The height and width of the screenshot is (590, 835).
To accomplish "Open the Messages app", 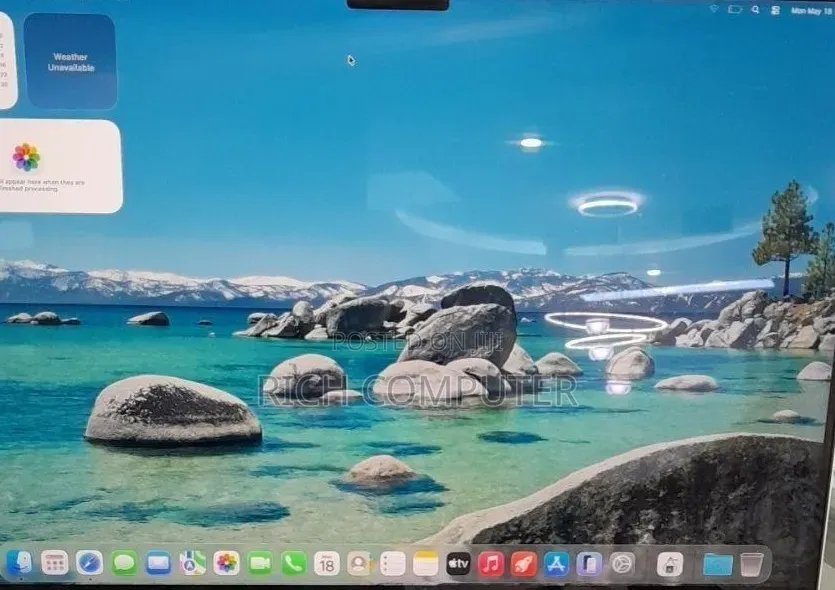I will click(x=124, y=563).
